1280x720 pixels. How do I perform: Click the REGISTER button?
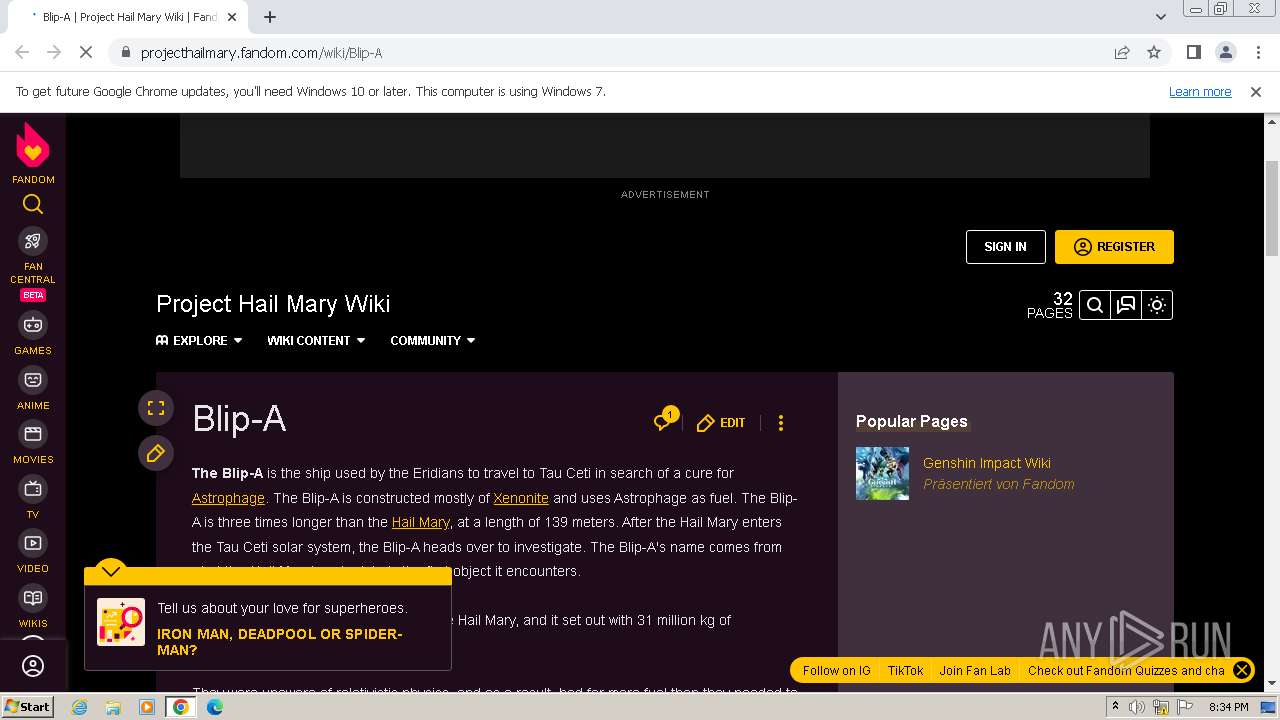point(1114,247)
